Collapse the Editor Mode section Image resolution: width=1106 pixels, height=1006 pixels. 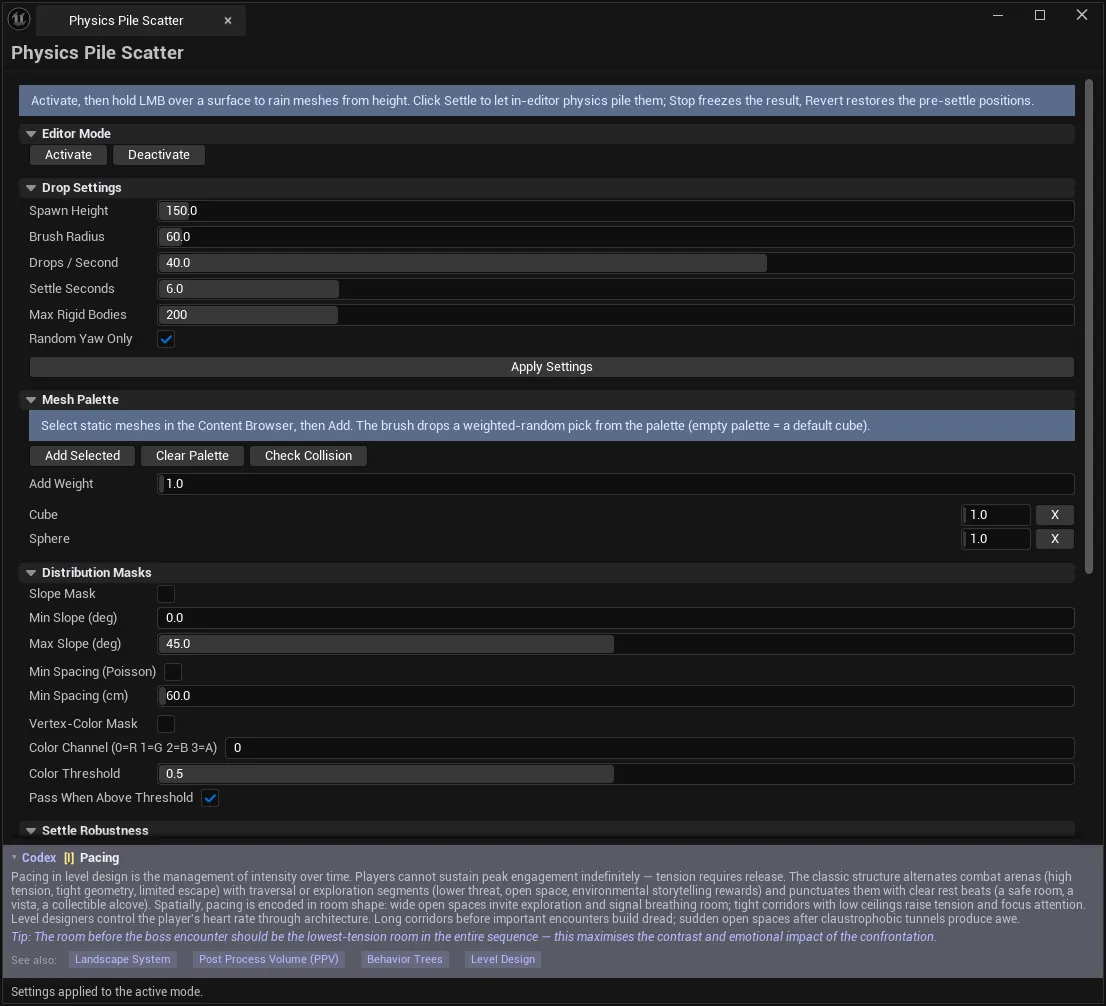coord(31,133)
